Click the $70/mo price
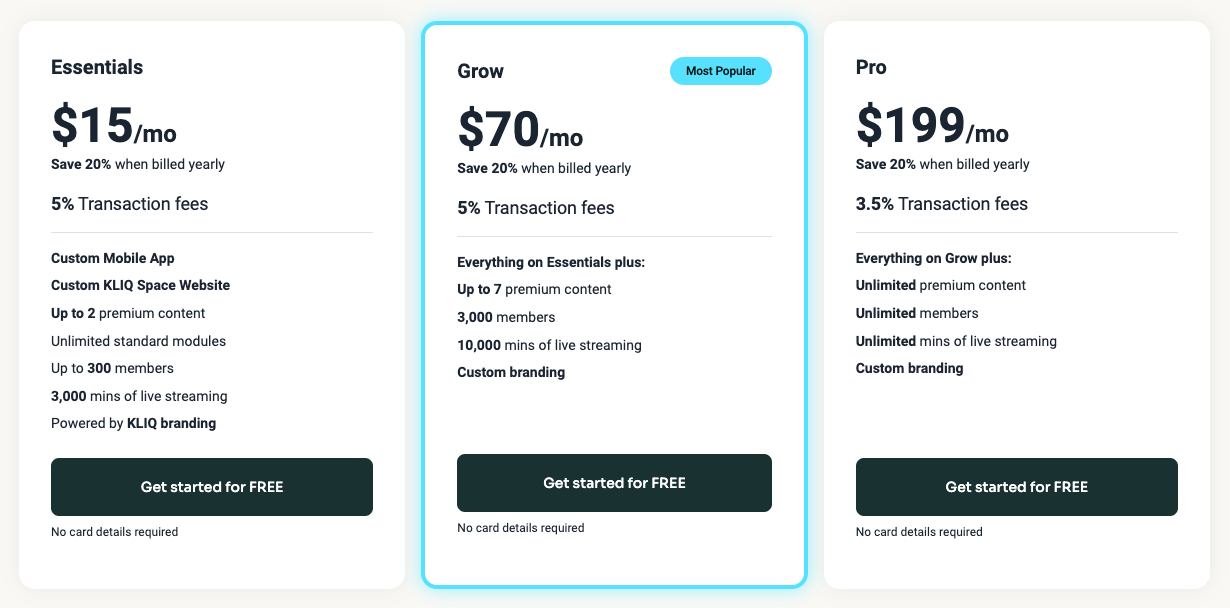This screenshot has height=608, width=1230. tap(520, 130)
